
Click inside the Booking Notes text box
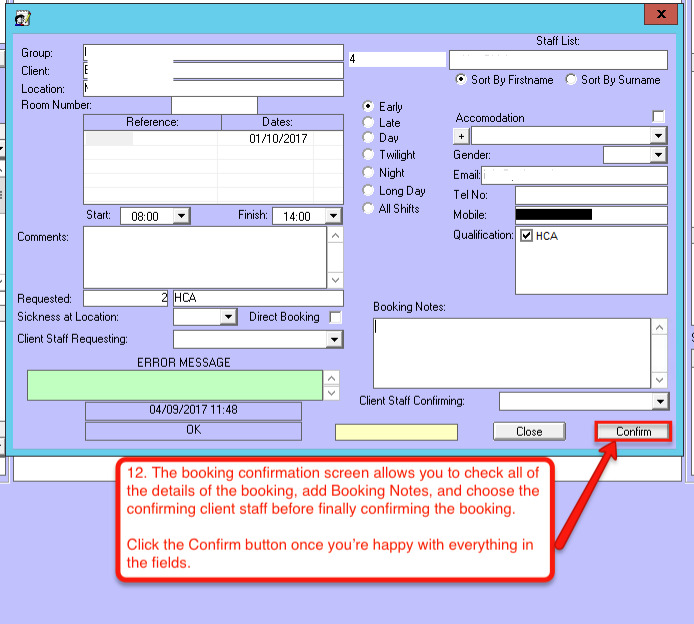pos(511,352)
